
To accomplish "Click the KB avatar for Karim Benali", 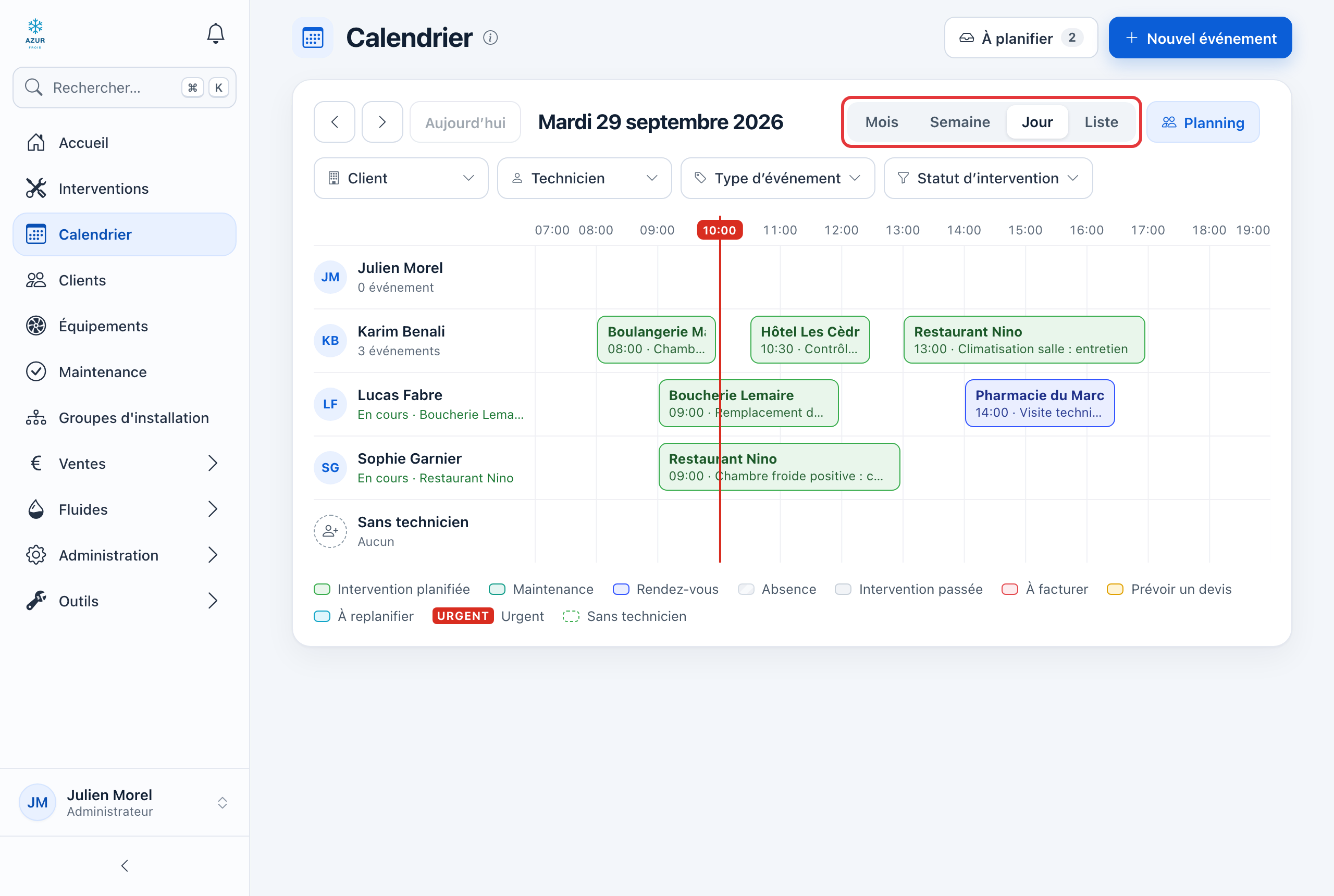I will tap(330, 341).
